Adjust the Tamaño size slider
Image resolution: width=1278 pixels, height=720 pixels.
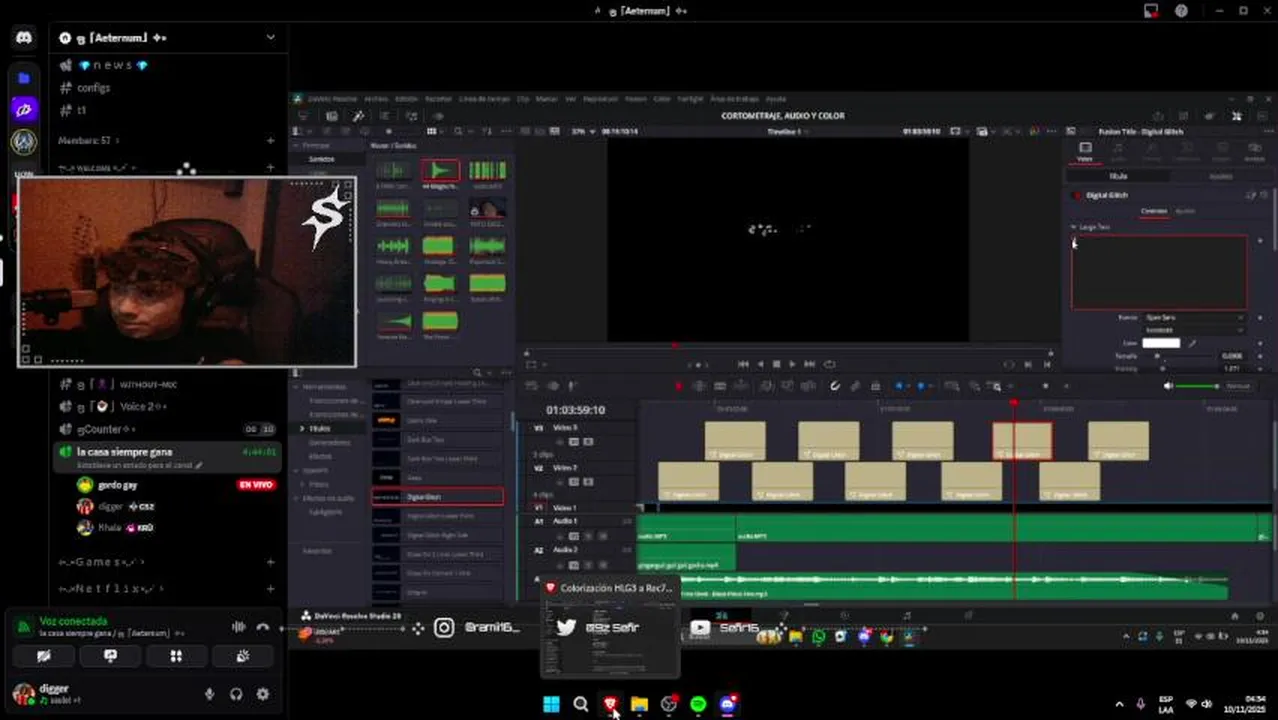pyautogui.click(x=1180, y=356)
